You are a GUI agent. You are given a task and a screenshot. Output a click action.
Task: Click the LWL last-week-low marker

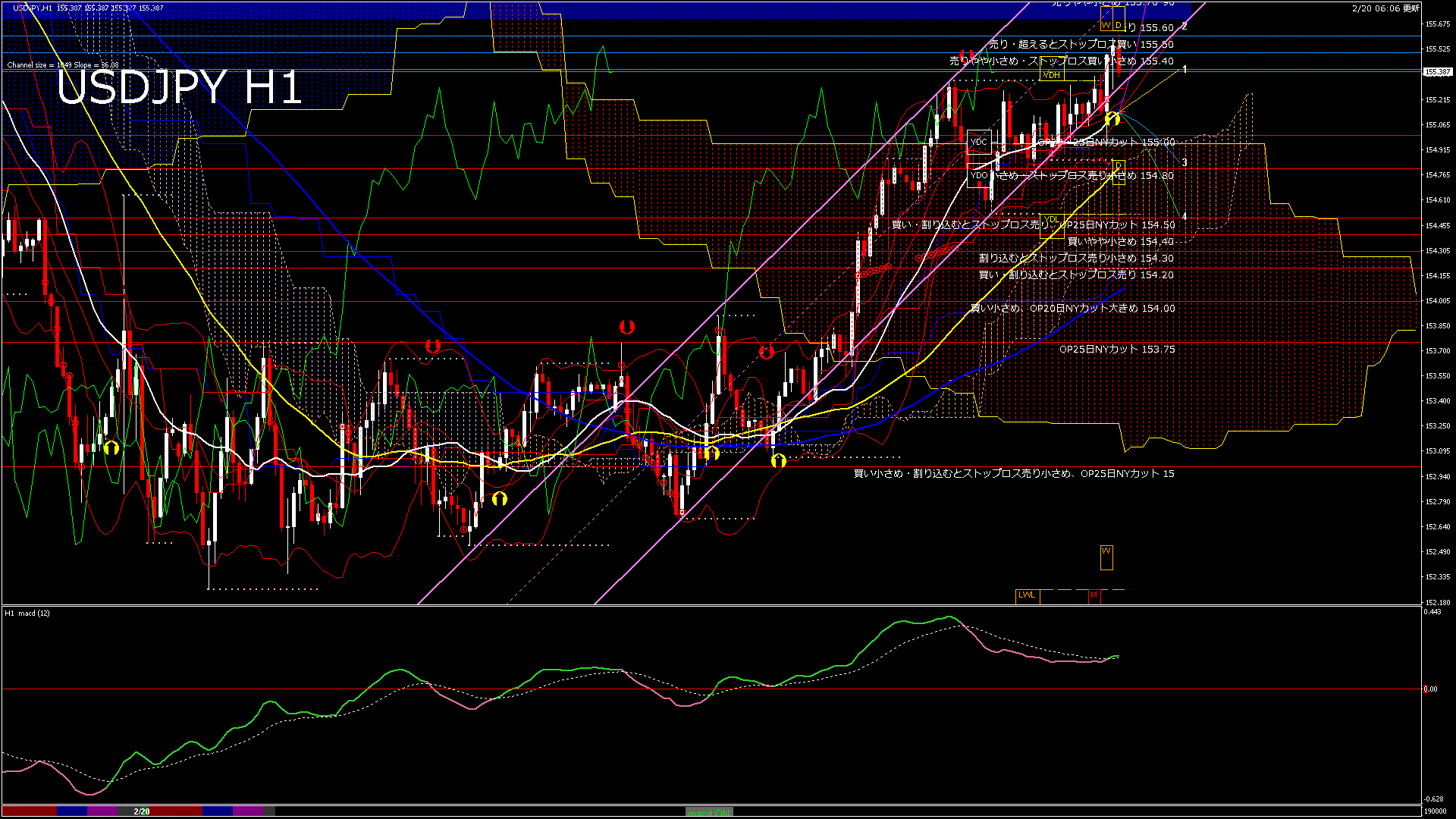[1027, 595]
